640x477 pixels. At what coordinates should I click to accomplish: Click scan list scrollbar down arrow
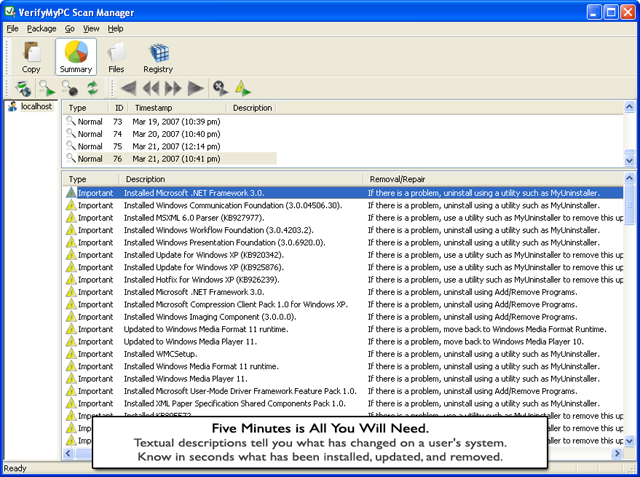629,160
